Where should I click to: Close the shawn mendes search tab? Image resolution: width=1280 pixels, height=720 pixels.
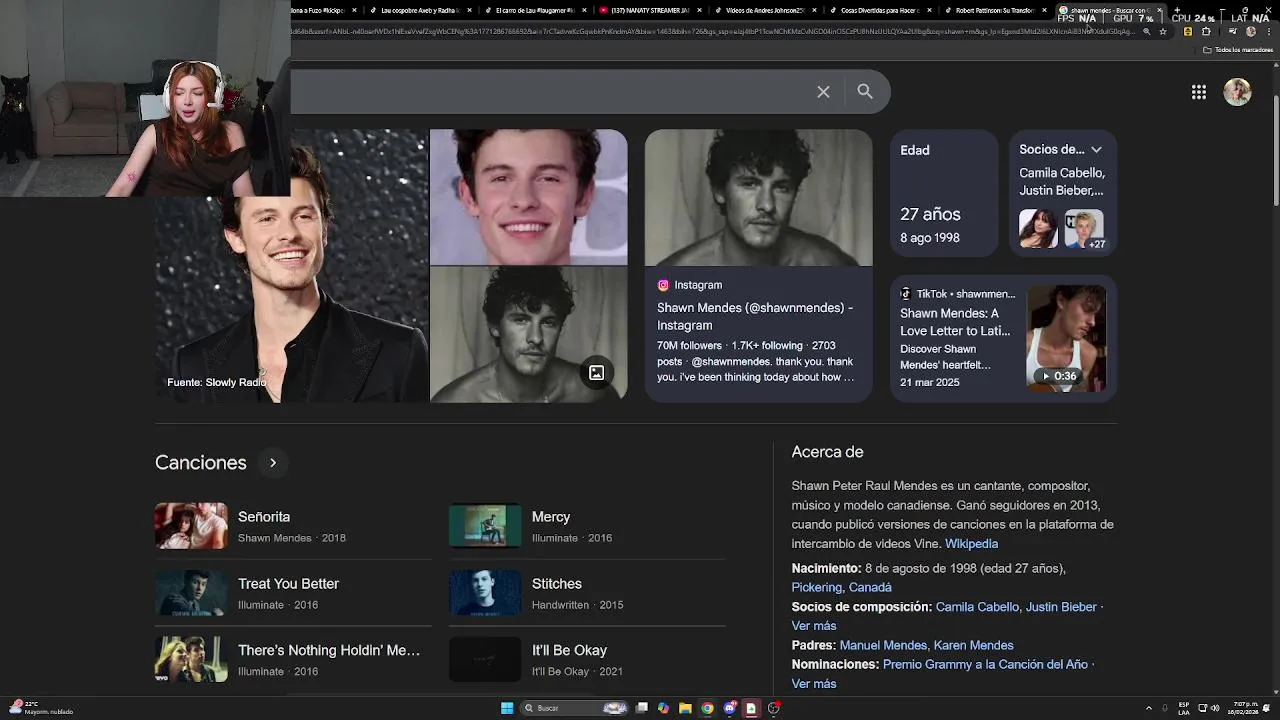click(x=1160, y=10)
